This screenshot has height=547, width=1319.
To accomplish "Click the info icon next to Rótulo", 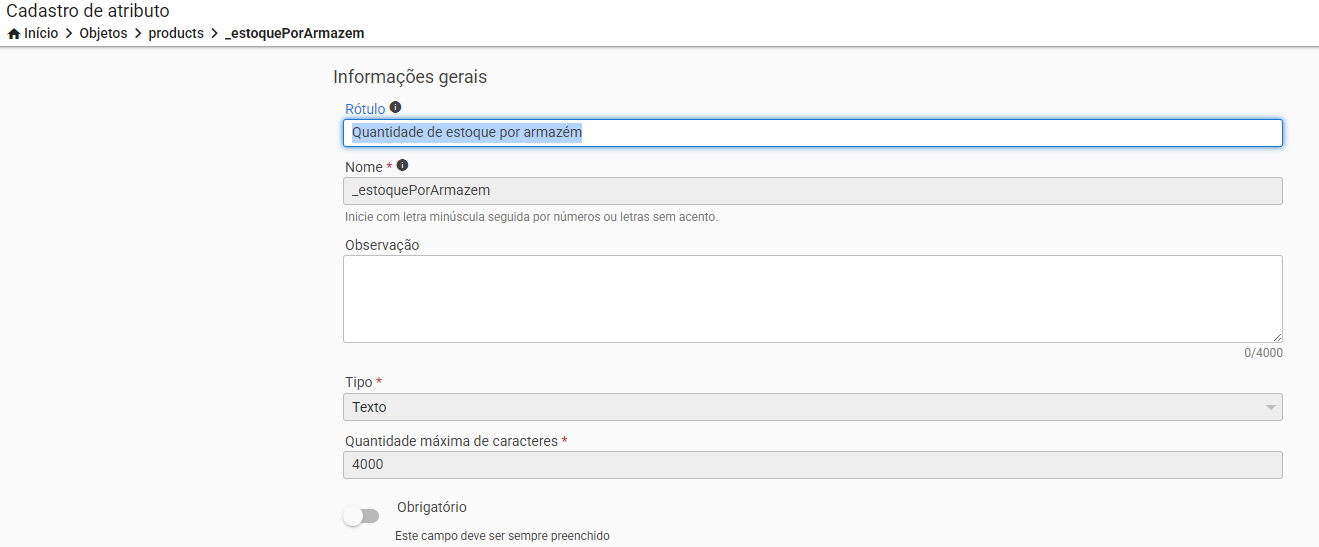I will (395, 107).
